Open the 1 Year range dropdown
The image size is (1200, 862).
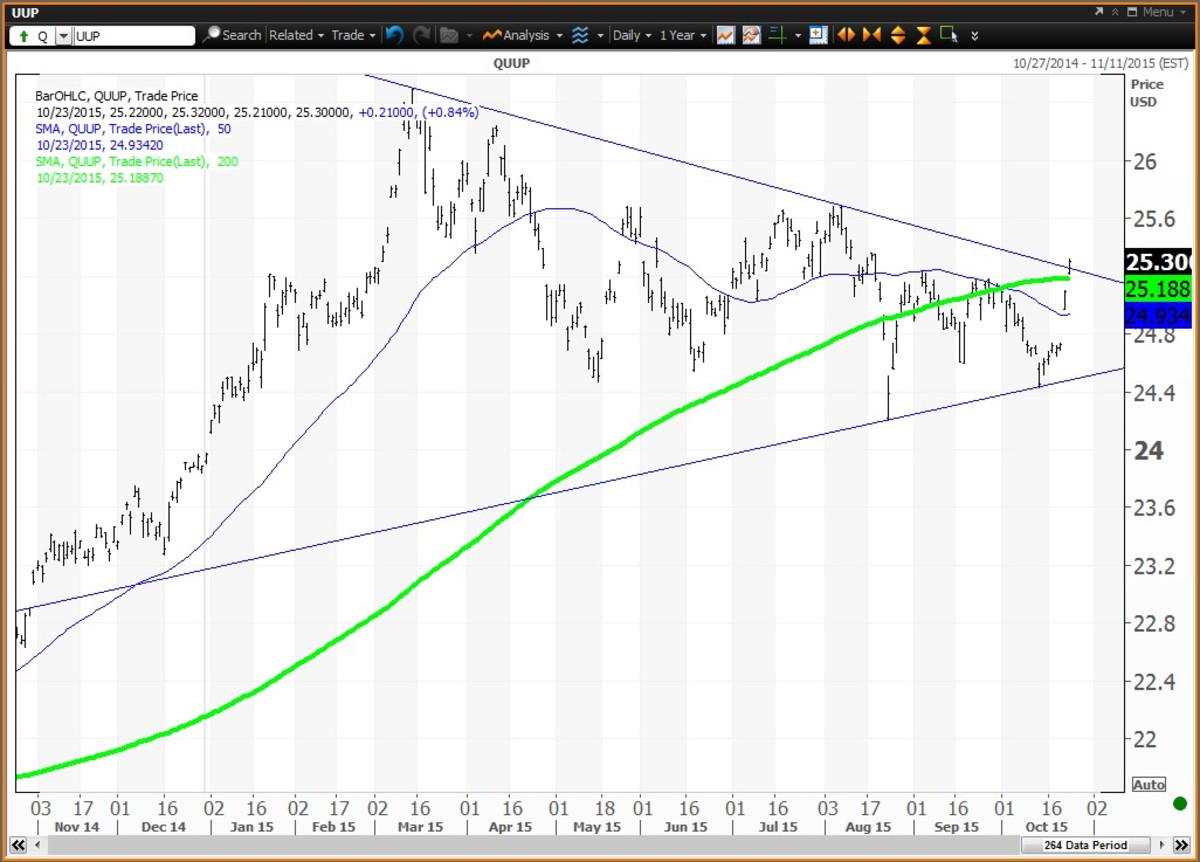(x=683, y=35)
